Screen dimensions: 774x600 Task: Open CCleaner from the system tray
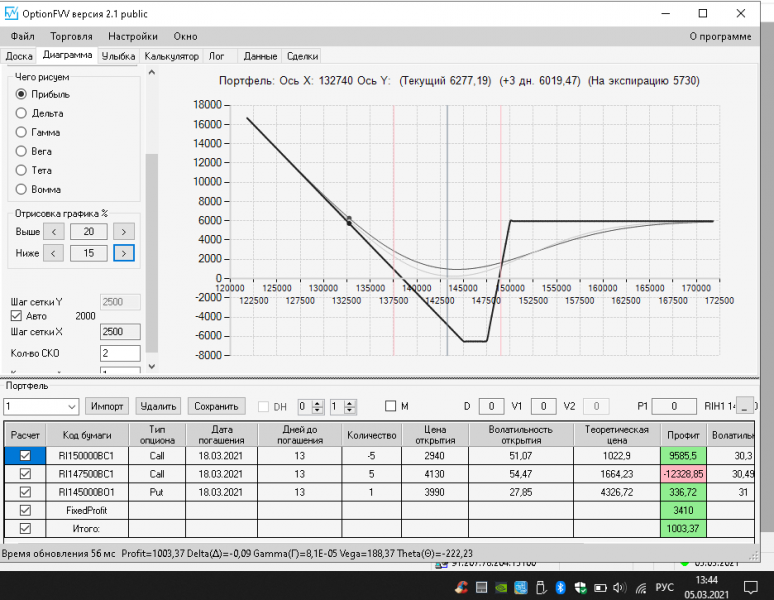tap(461, 587)
